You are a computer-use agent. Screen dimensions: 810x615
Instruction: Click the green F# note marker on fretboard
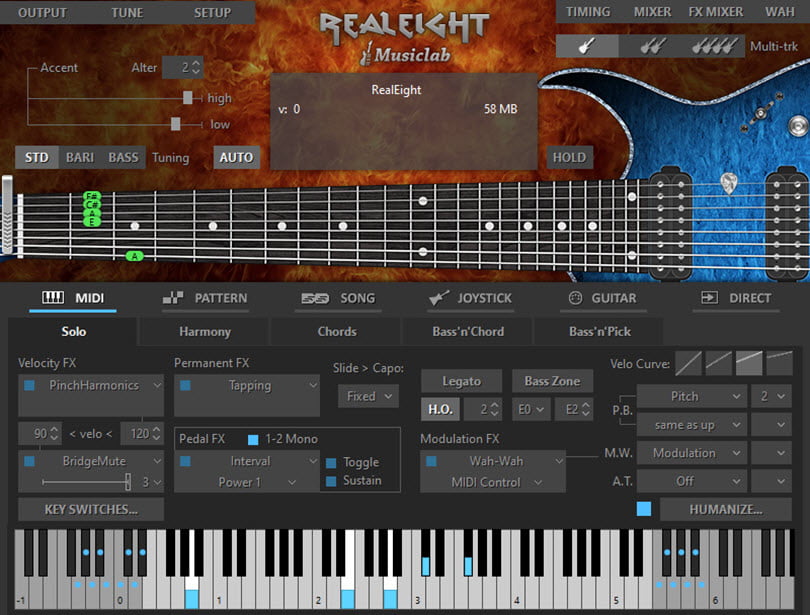point(92,196)
